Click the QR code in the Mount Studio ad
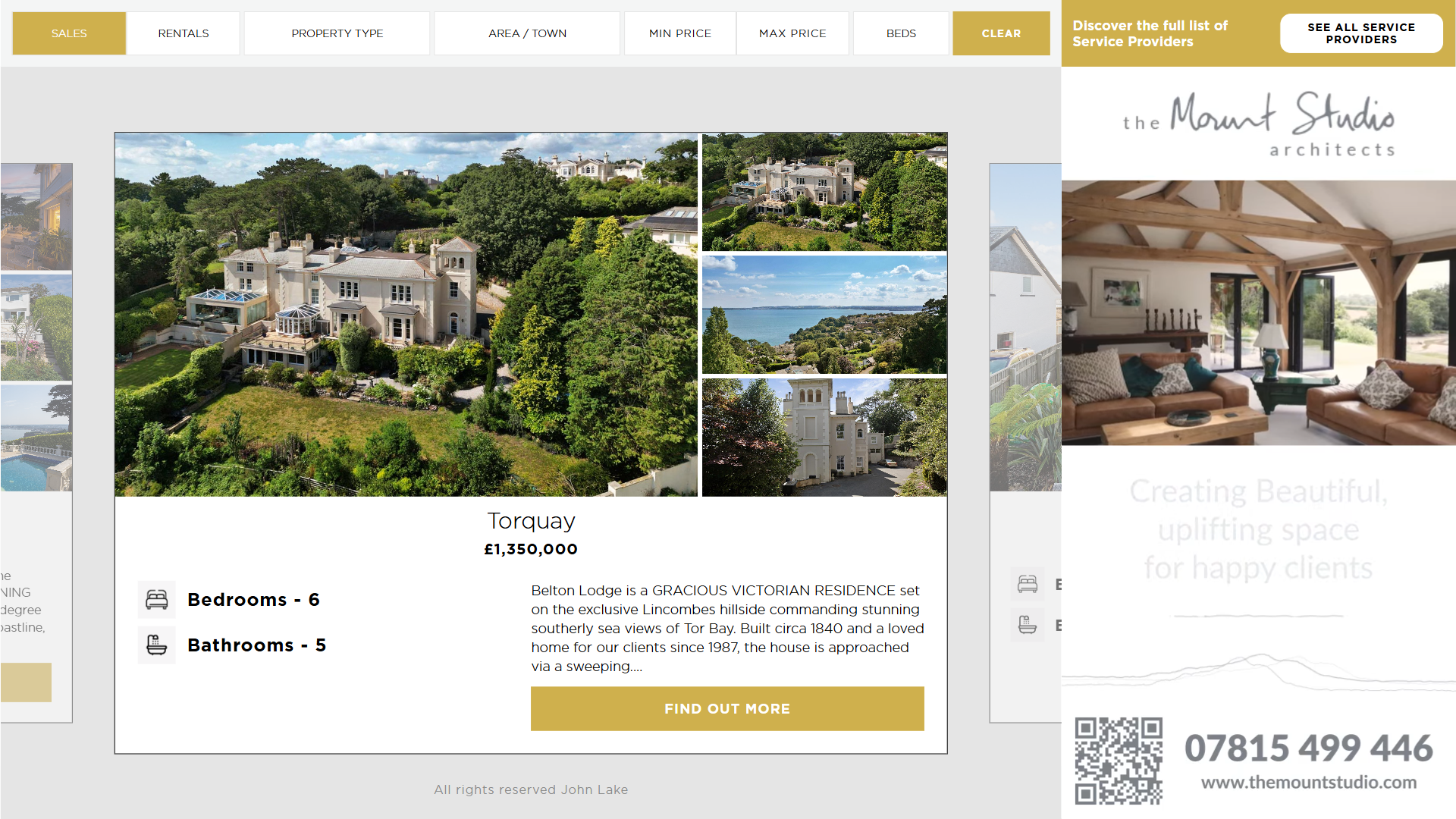The height and width of the screenshot is (819, 1456). tap(1119, 761)
